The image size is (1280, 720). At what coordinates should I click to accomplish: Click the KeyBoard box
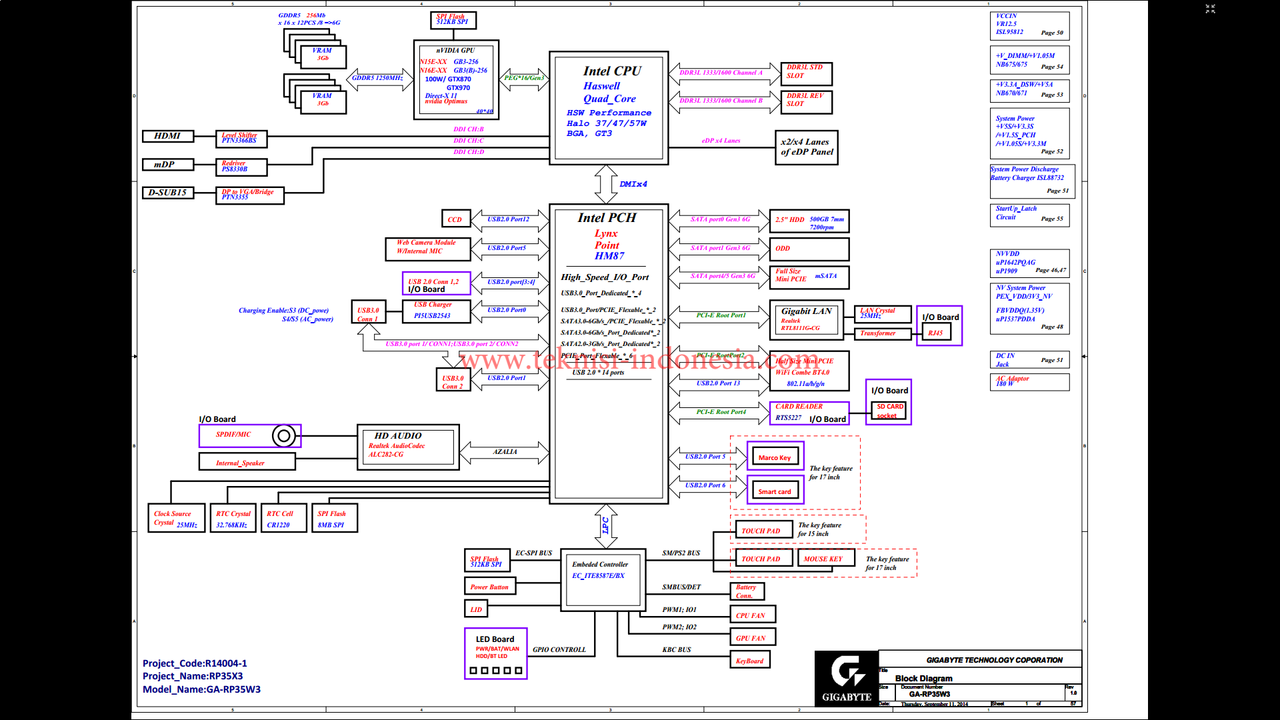coord(750,660)
